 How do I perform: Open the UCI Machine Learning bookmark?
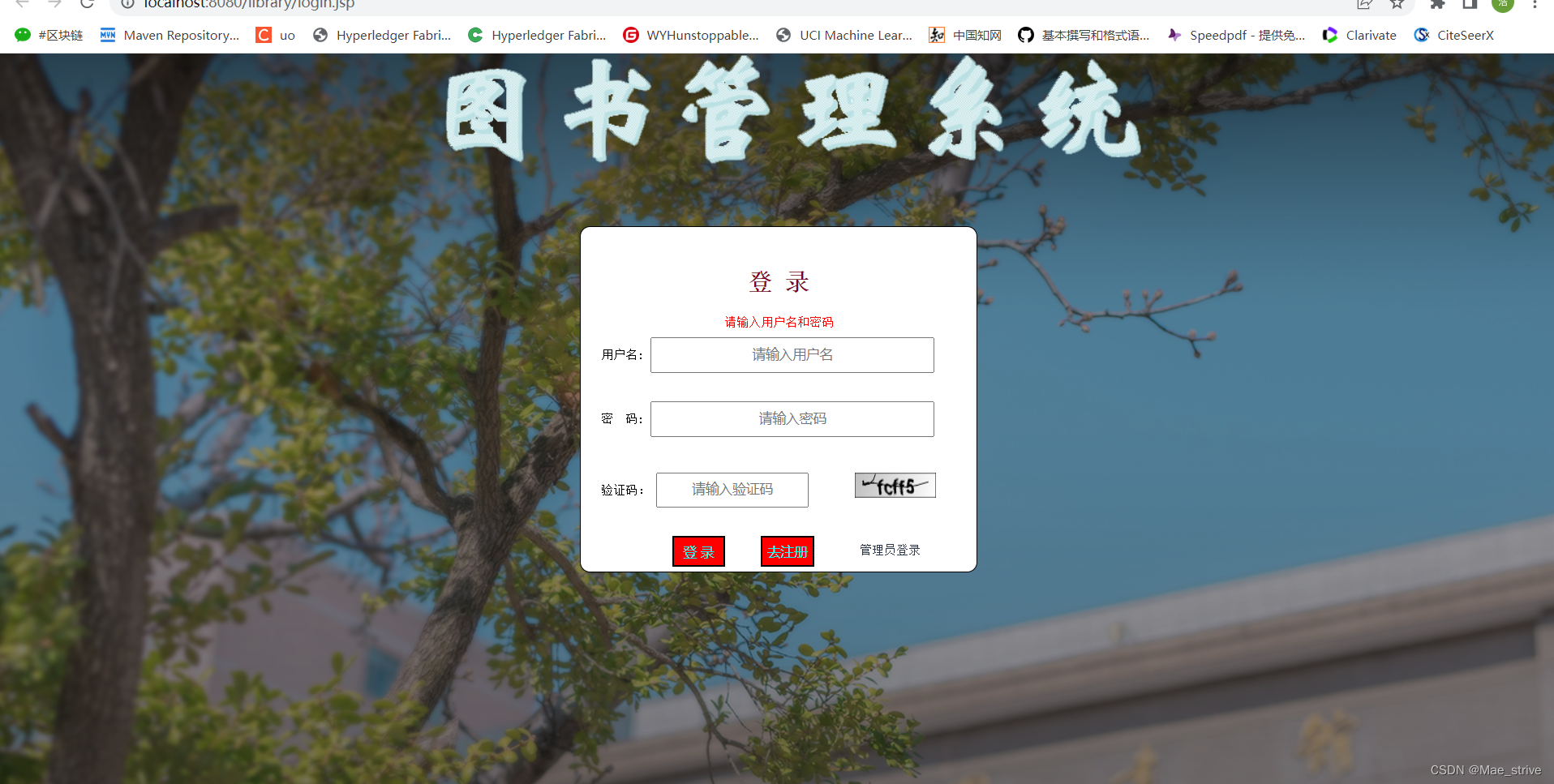[844, 35]
